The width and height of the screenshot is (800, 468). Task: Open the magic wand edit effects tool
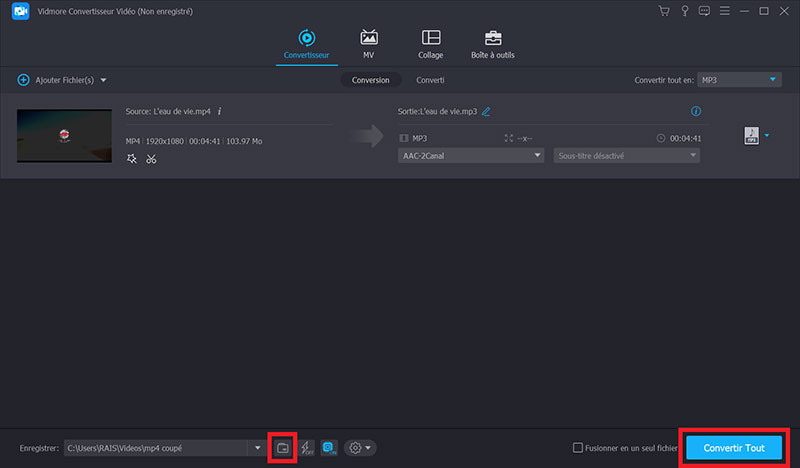(132, 159)
